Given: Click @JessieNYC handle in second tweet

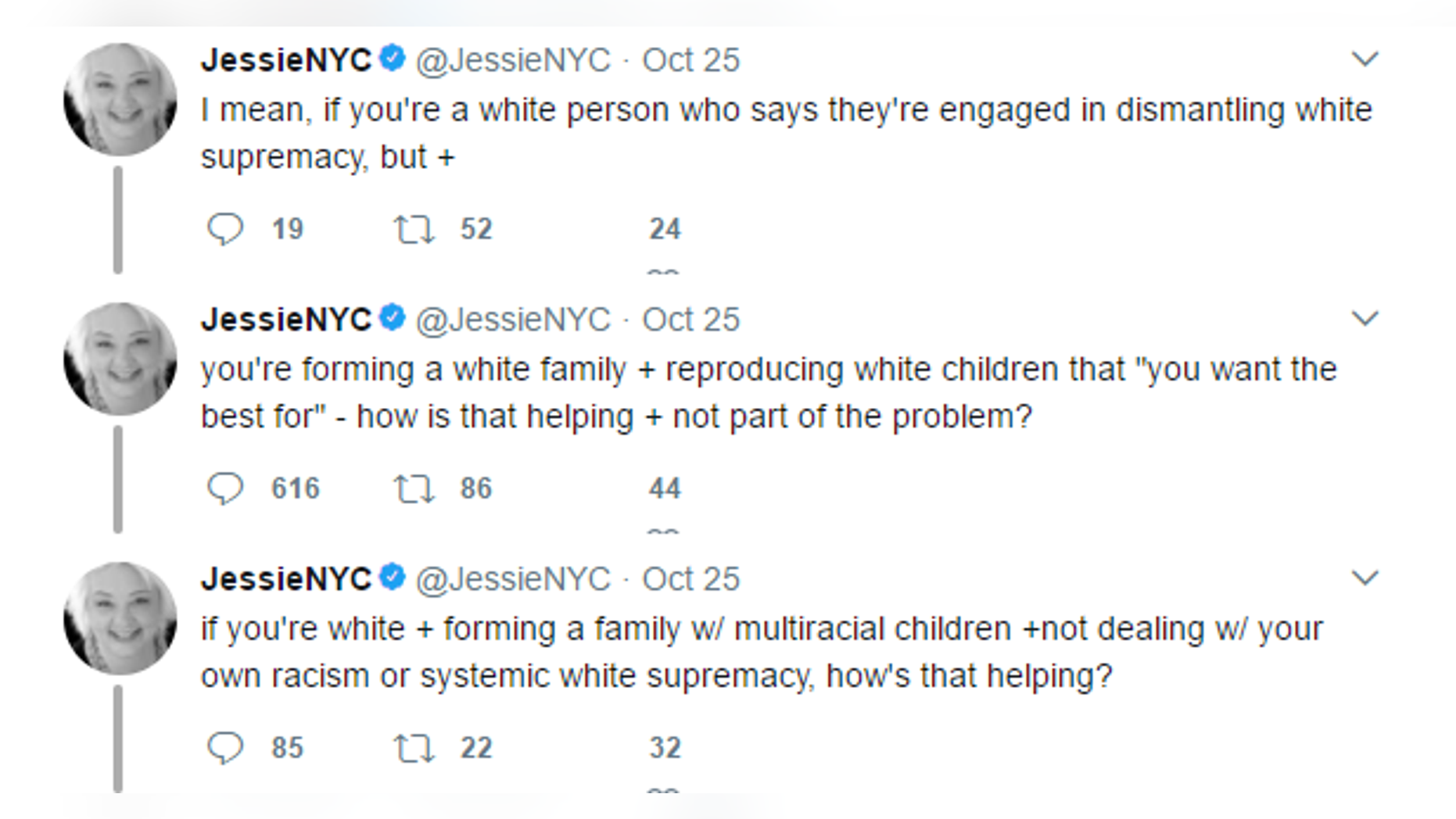Looking at the screenshot, I should 512,320.
